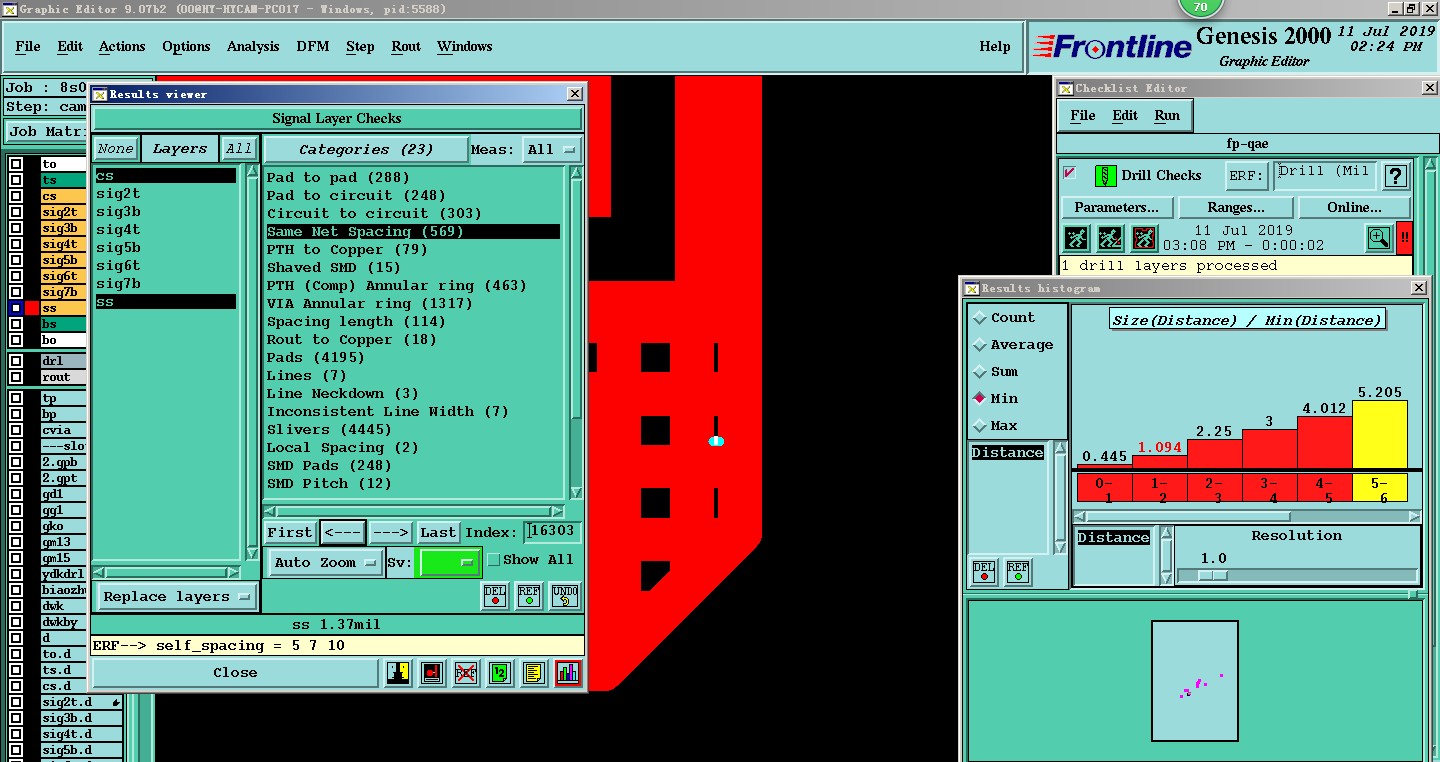Click the red 0-1 histogram range cell
The image size is (1440, 762).
pos(1104,488)
